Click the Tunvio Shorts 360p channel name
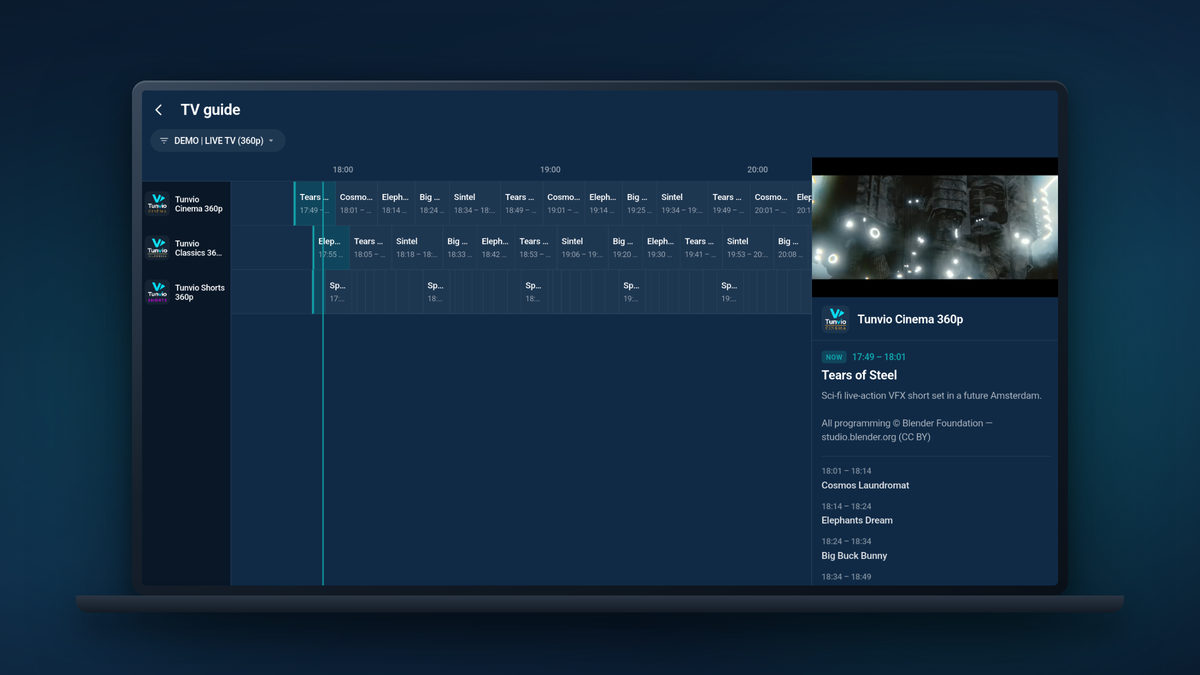1200x675 pixels. pyautogui.click(x=200, y=292)
